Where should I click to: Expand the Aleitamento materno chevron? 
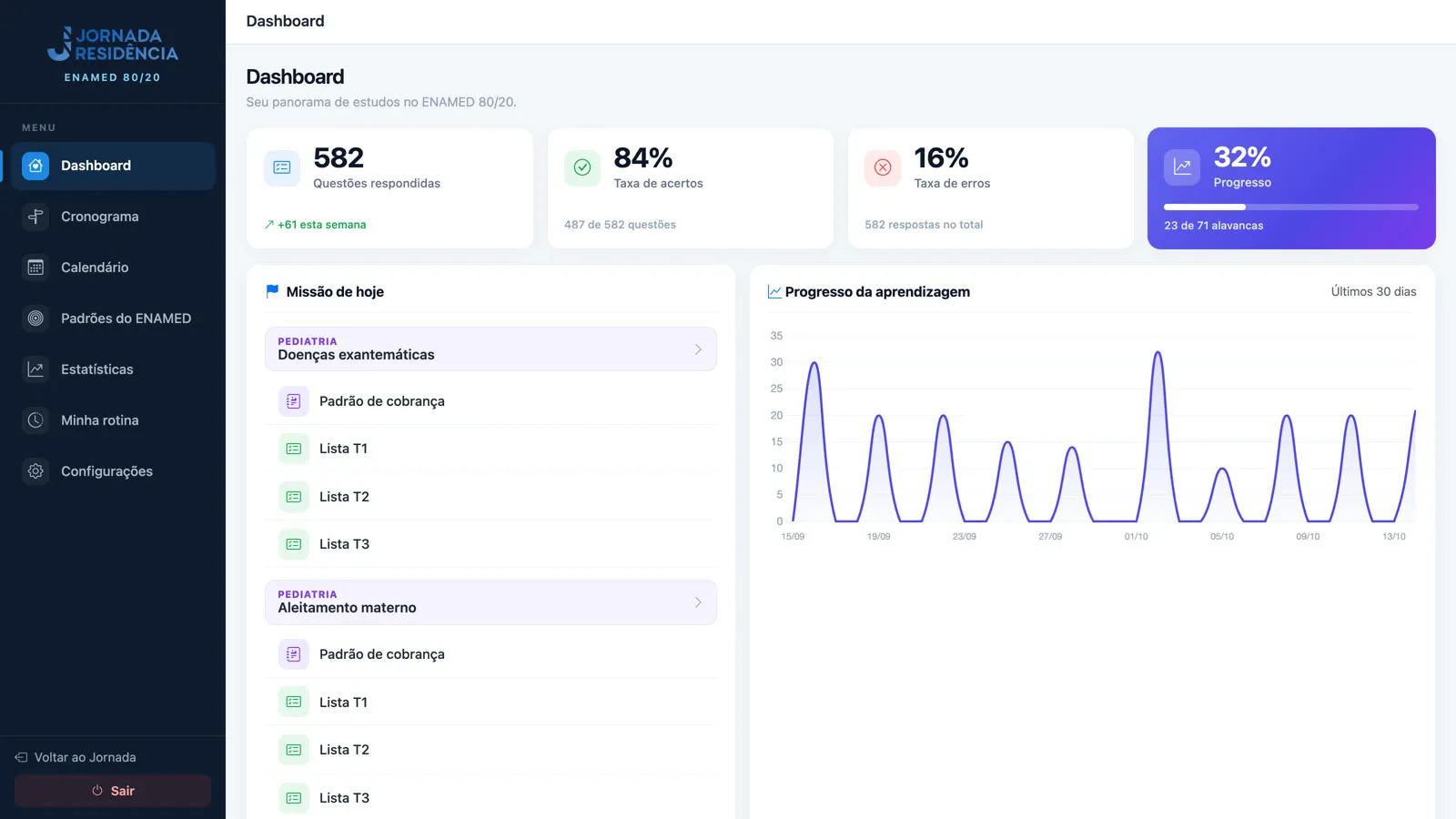[698, 602]
